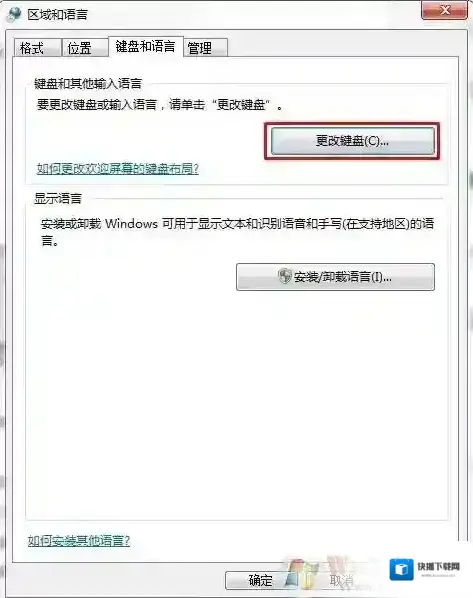Click the 快推下载网 watermark text
Viewport: 473px width, 598px height.
click(x=438, y=566)
